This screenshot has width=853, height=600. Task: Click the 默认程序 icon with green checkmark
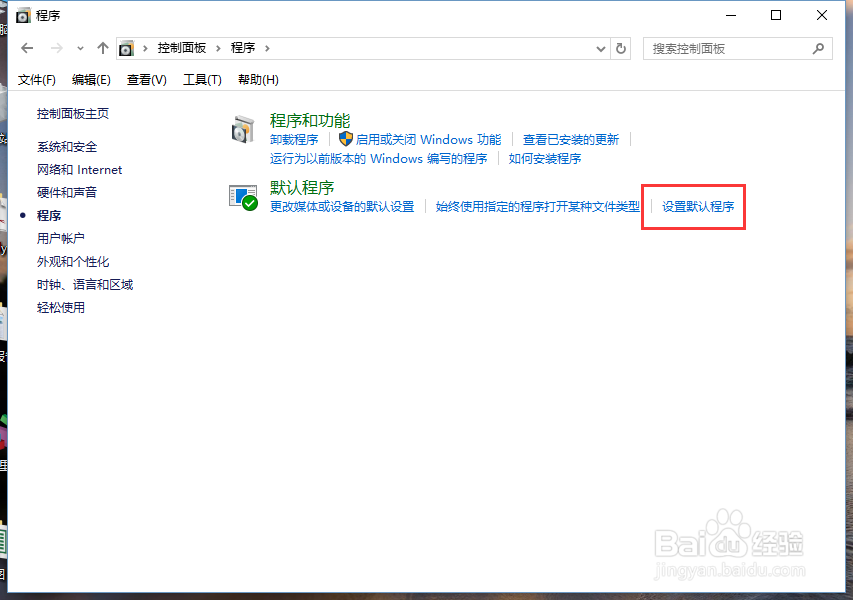point(243,197)
